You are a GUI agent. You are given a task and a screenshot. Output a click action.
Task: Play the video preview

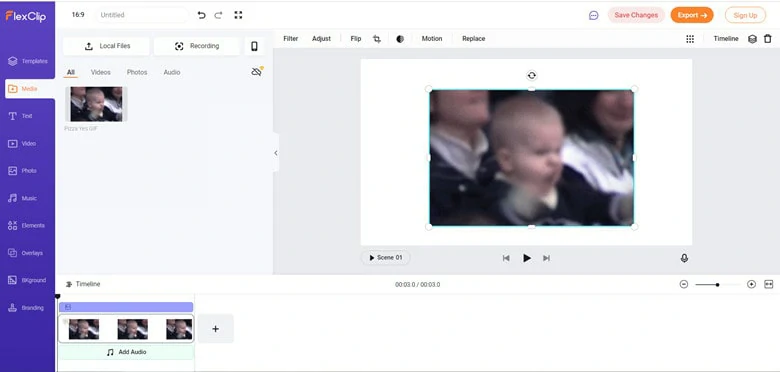(x=527, y=258)
